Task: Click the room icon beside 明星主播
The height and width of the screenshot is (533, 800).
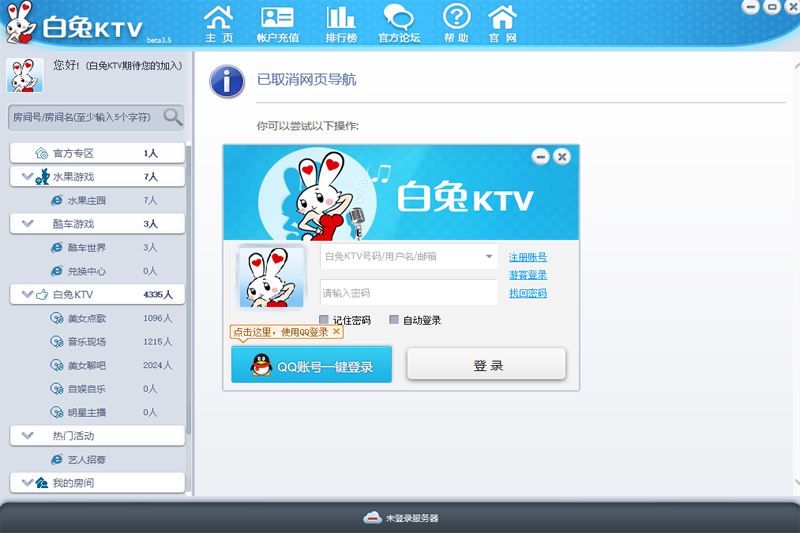Action: [57, 412]
